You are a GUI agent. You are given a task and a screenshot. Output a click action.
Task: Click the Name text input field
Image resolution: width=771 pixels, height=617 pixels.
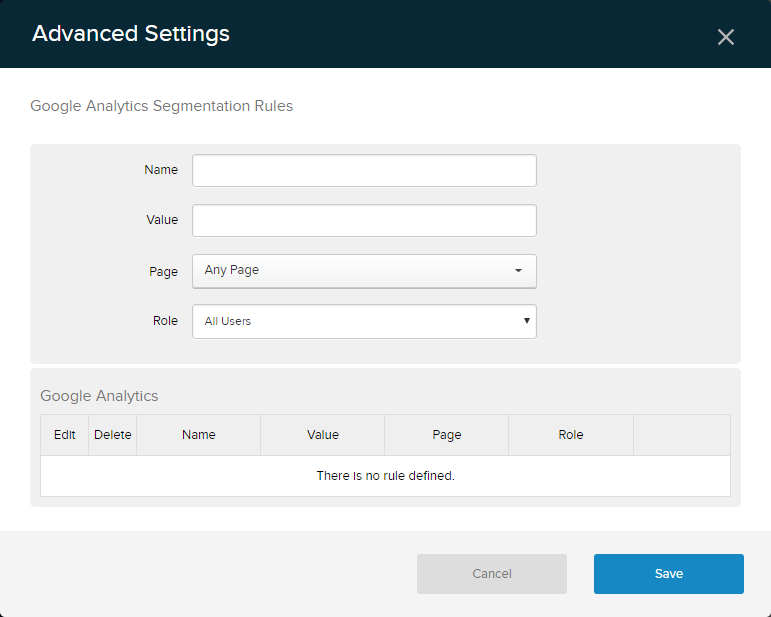coord(364,171)
